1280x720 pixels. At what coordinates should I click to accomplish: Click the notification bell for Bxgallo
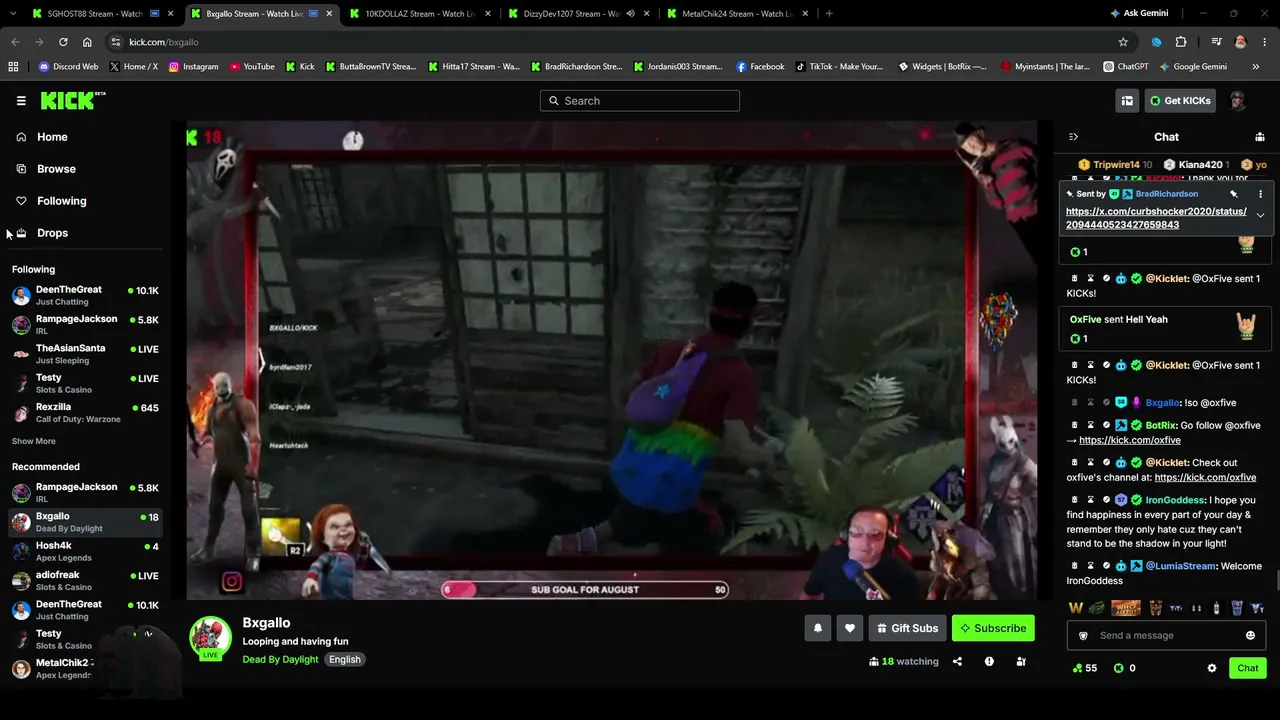point(818,628)
